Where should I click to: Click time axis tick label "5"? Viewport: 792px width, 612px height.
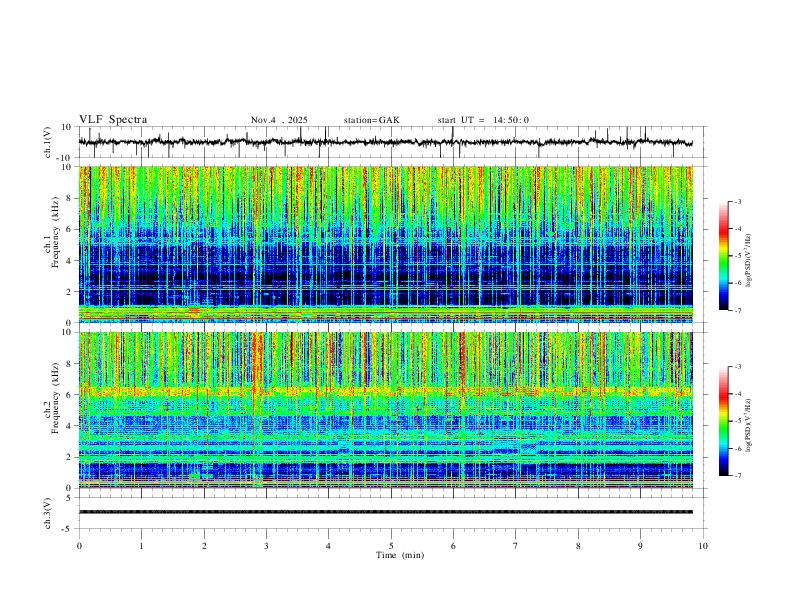[391, 546]
